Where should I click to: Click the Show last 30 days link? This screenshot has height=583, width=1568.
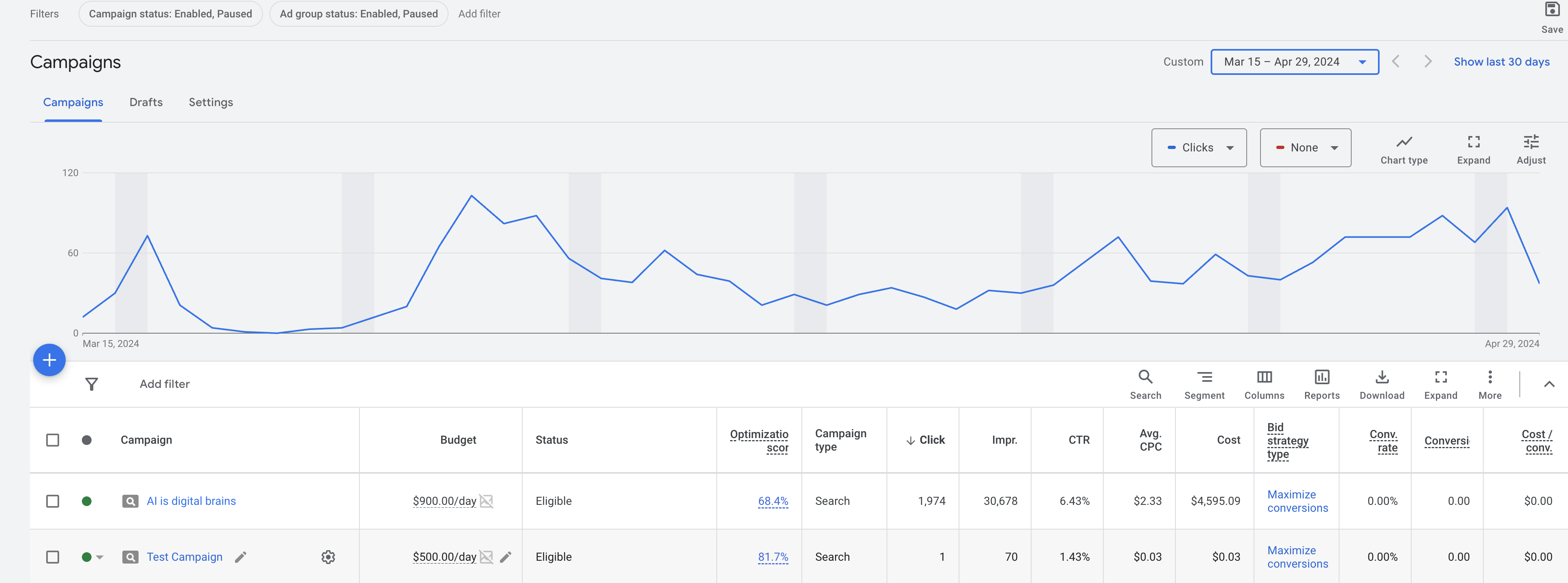click(1501, 62)
